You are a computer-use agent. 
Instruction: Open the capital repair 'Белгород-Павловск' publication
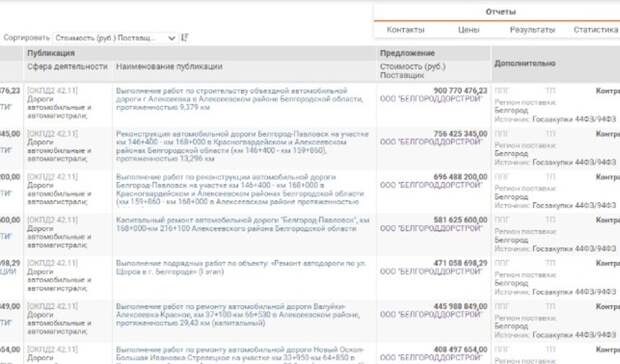[242, 224]
